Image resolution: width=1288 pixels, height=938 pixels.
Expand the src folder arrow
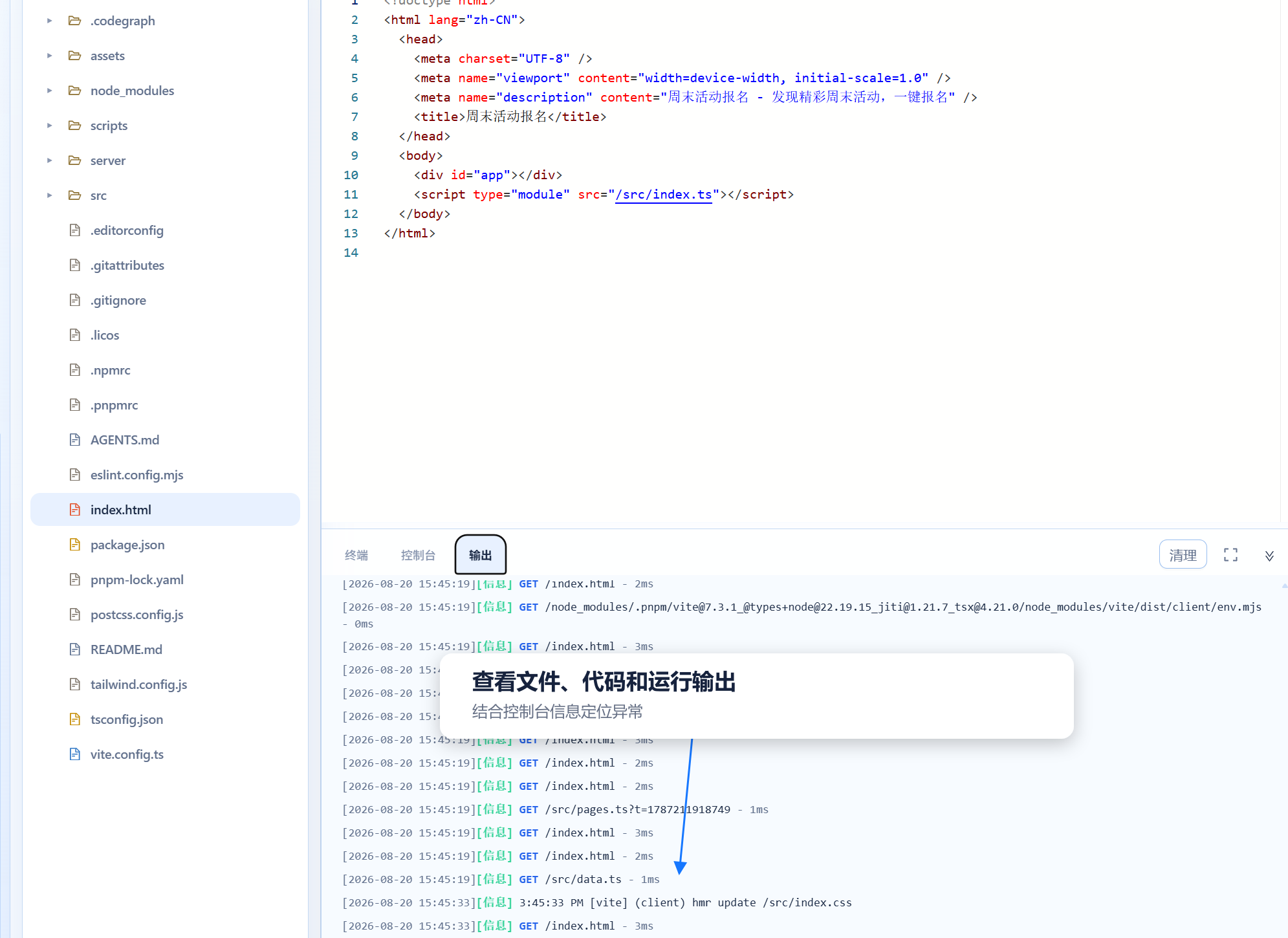[49, 195]
